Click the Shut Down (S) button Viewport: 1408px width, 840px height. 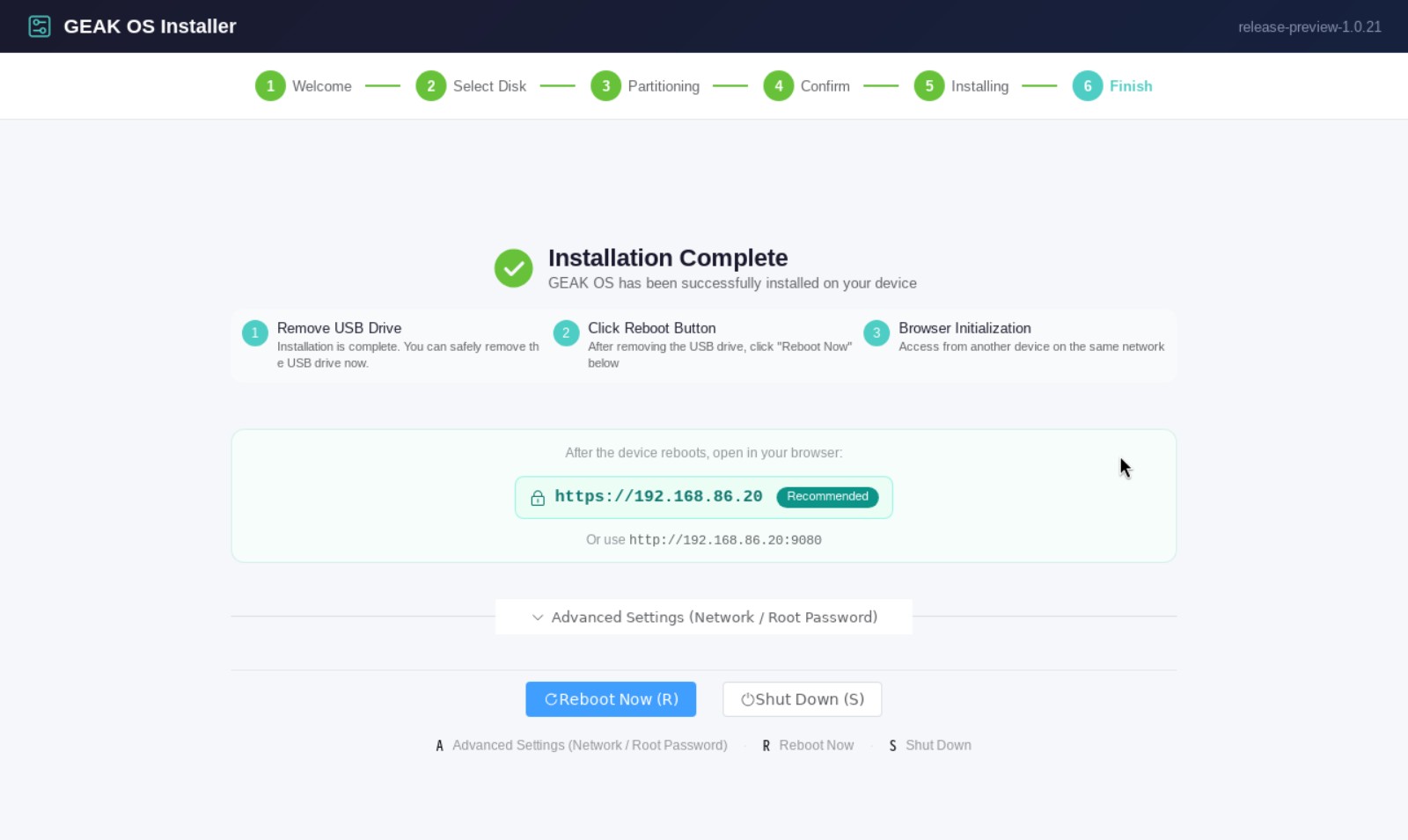point(803,699)
